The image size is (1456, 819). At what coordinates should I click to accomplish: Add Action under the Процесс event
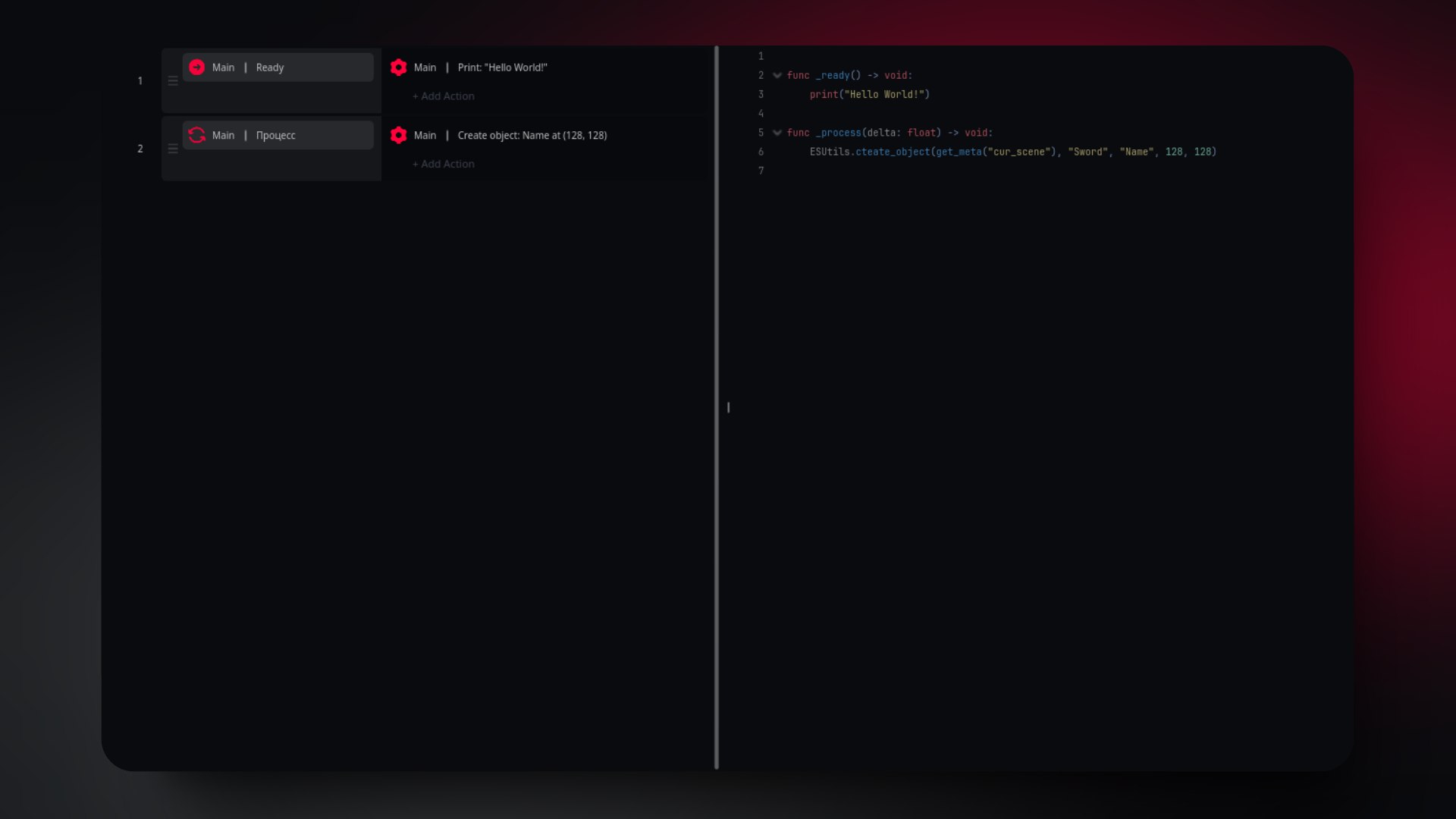[444, 164]
